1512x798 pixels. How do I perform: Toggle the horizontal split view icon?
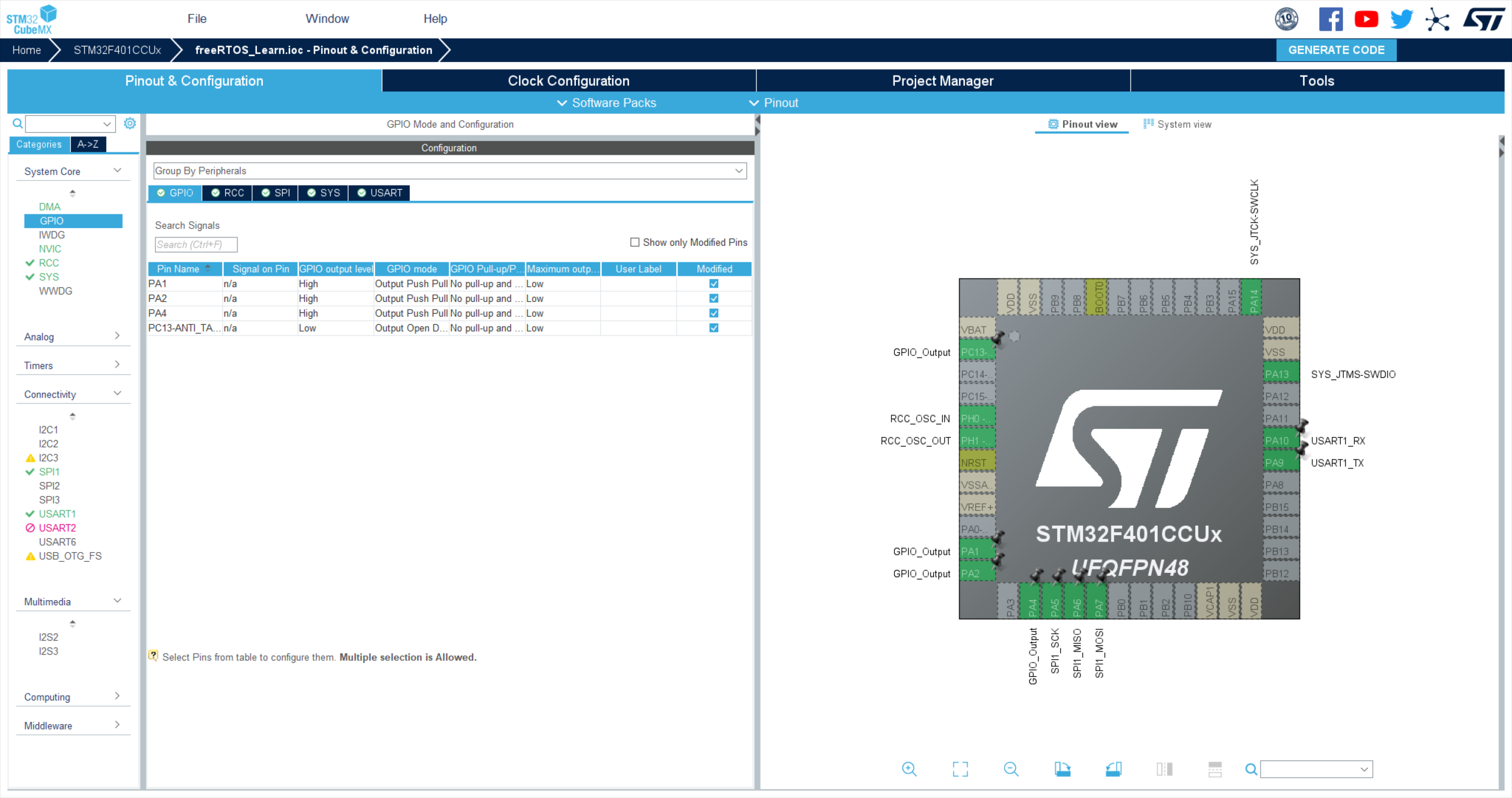1216,769
